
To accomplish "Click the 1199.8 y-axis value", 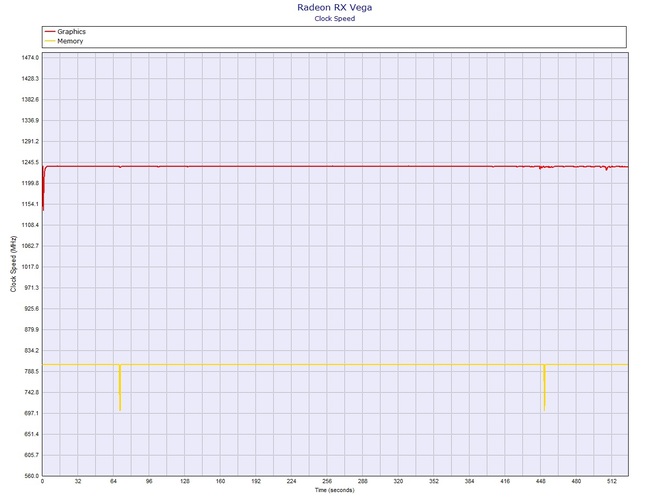I will (x=30, y=183).
